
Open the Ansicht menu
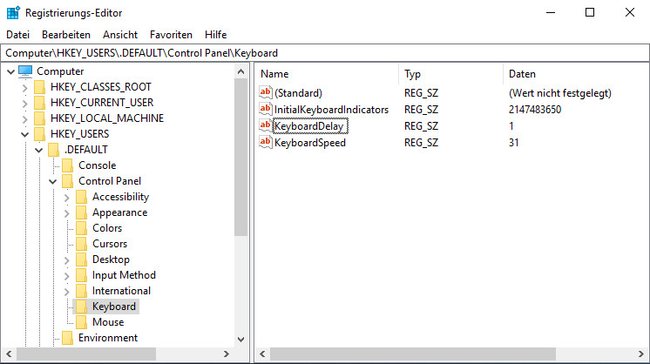120,34
